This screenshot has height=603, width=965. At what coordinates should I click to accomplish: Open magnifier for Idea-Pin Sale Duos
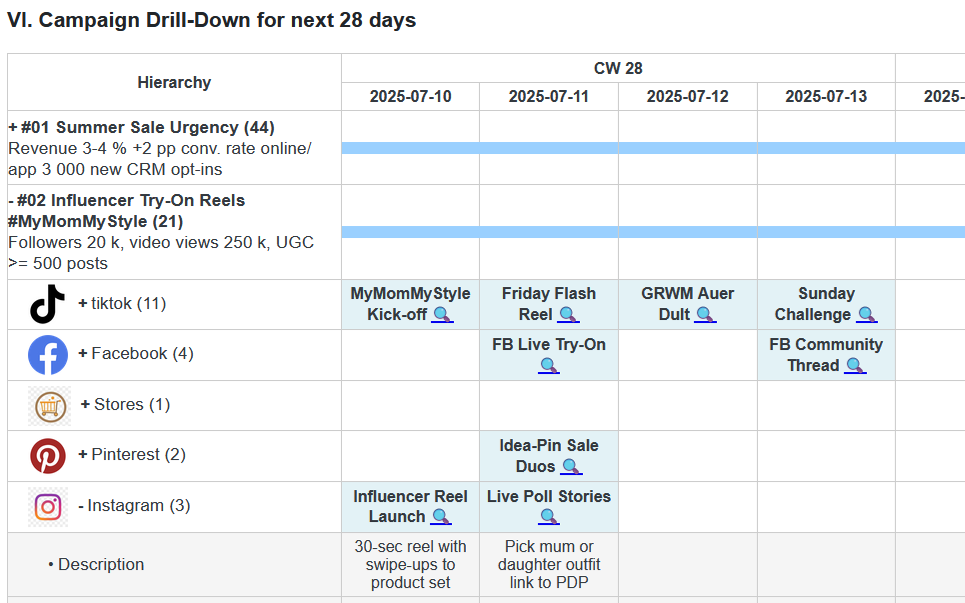coord(571,467)
